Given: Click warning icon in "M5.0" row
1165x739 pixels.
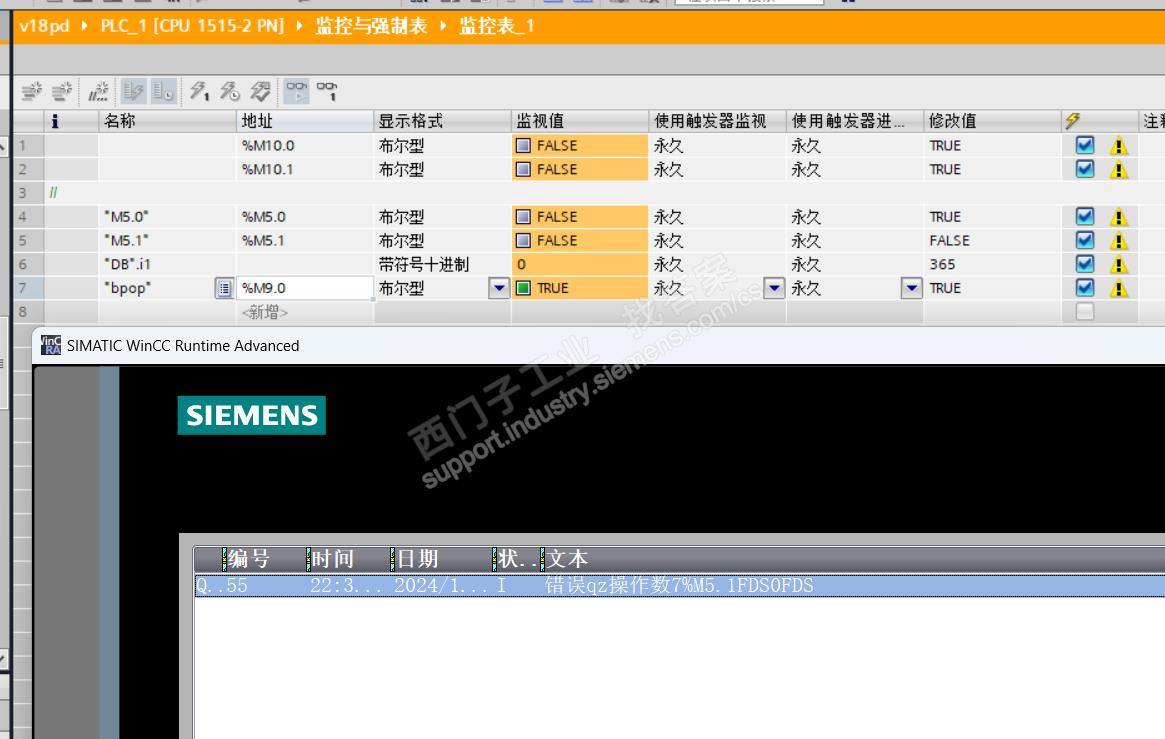Looking at the screenshot, I should (1118, 218).
